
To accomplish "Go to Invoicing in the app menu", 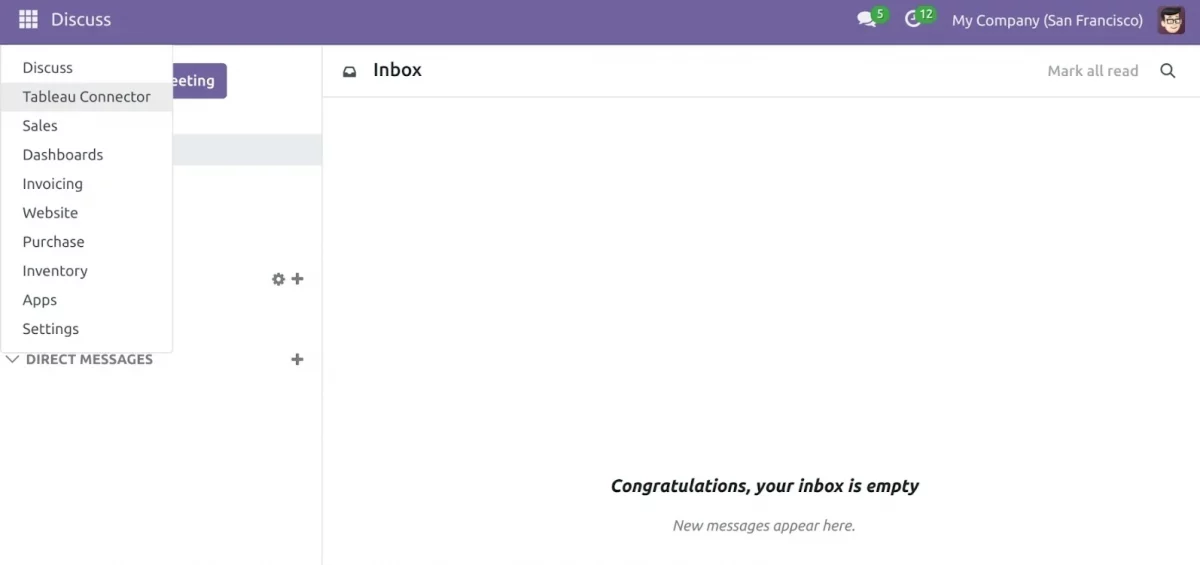I will (53, 184).
